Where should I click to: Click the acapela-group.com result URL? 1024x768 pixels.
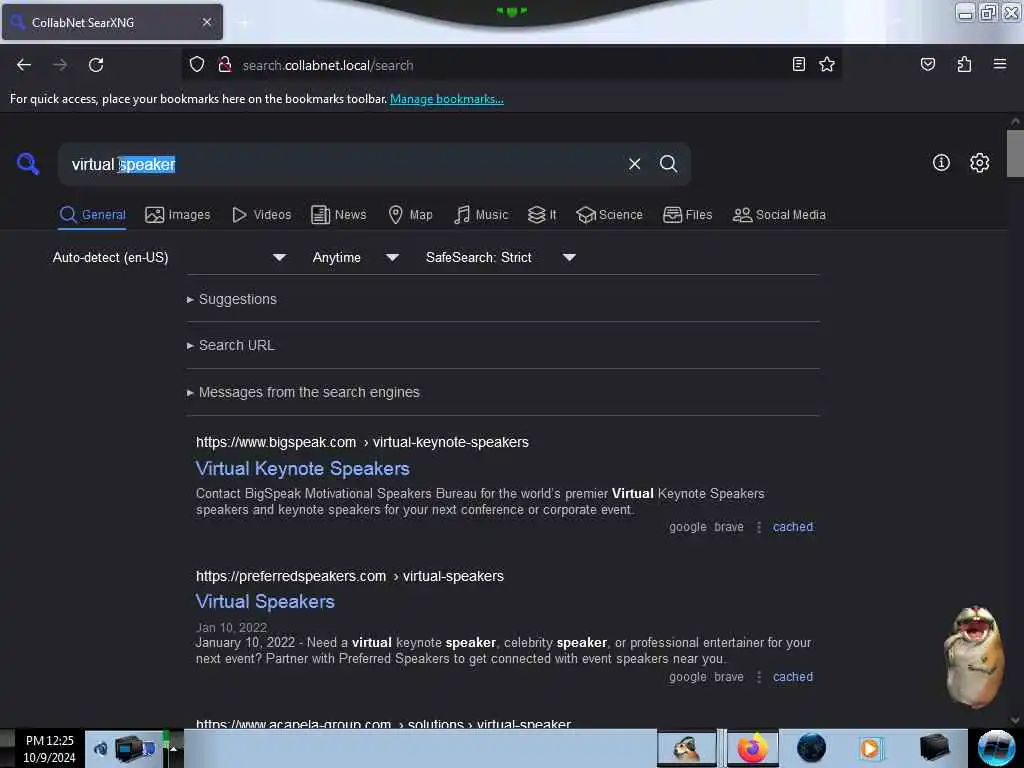(x=383, y=724)
